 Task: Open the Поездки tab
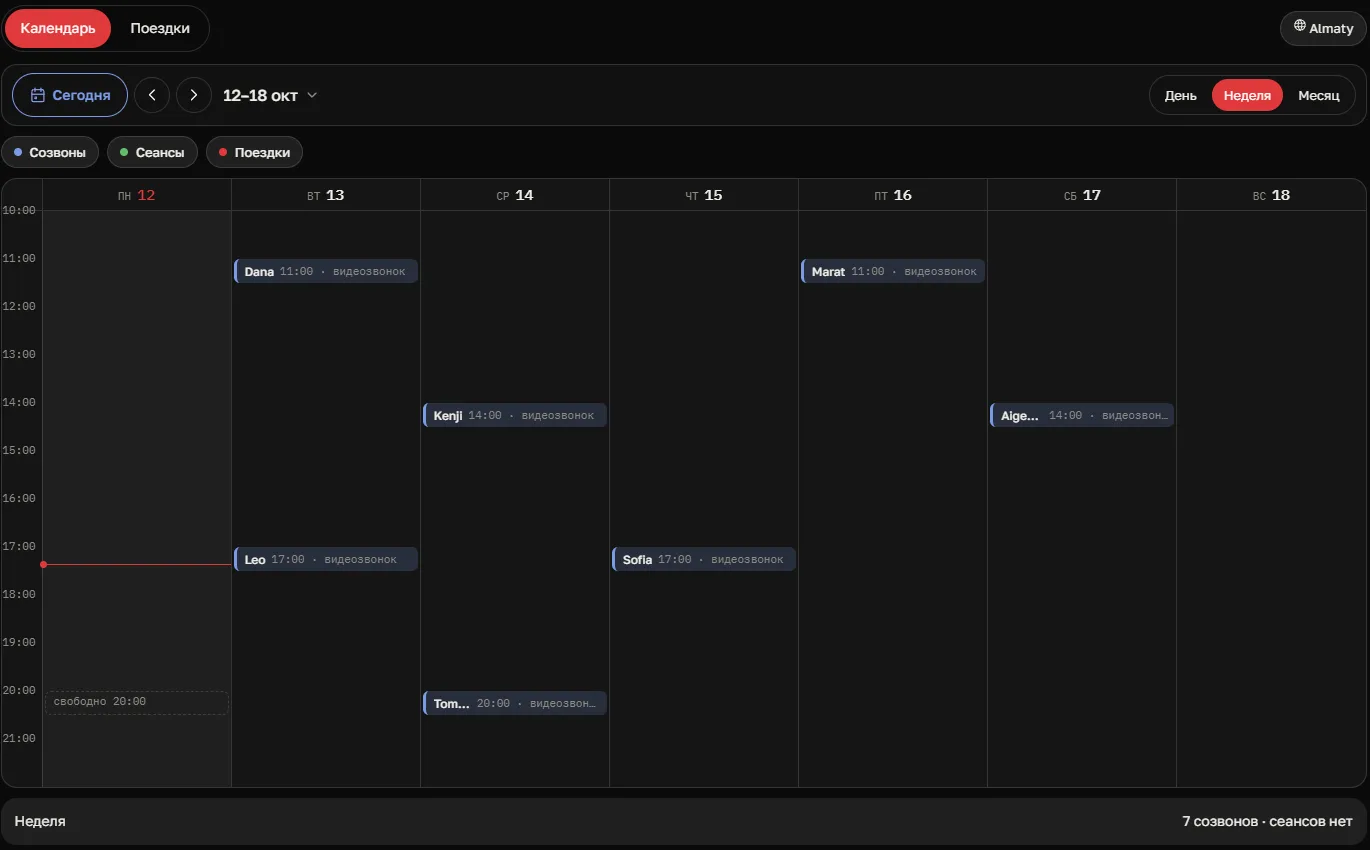click(160, 28)
